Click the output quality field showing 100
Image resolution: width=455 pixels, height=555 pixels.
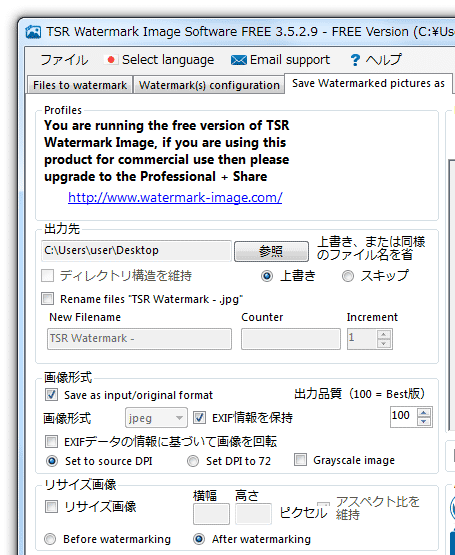[x=404, y=417]
